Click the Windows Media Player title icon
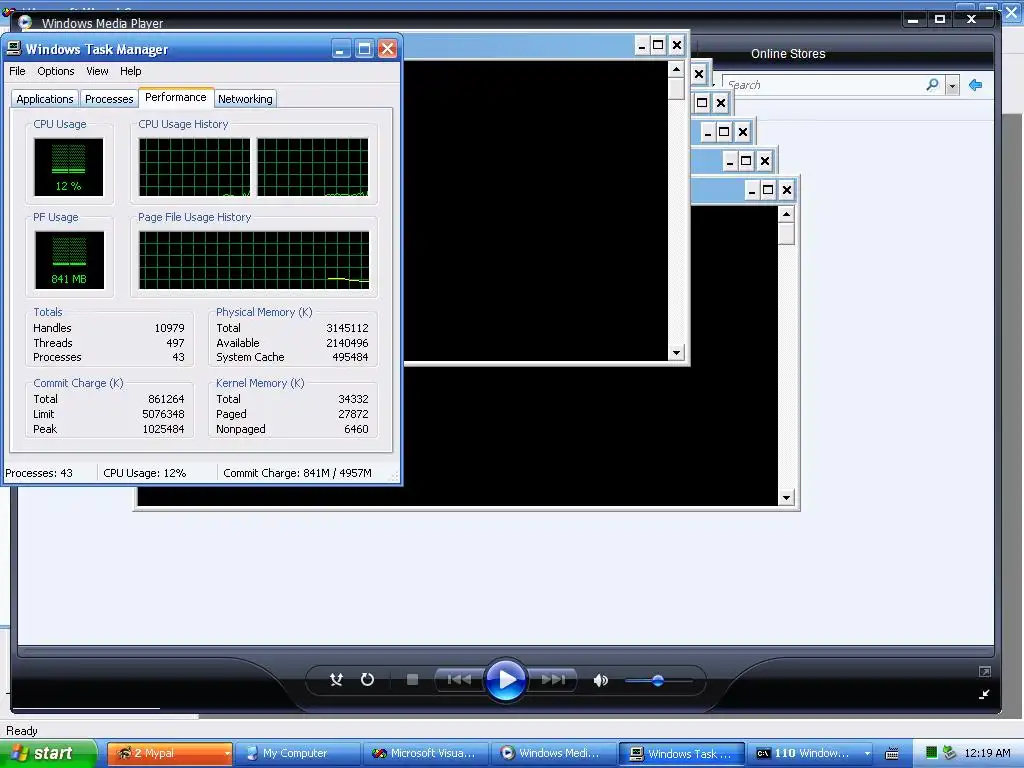This screenshot has width=1024, height=768. [x=25, y=23]
